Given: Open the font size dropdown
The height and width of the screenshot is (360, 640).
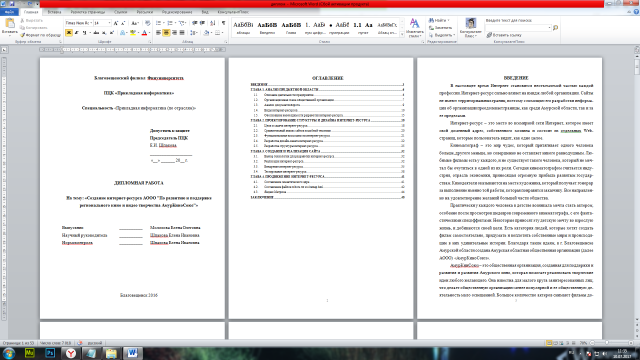Looking at the screenshot, I should [x=109, y=23].
